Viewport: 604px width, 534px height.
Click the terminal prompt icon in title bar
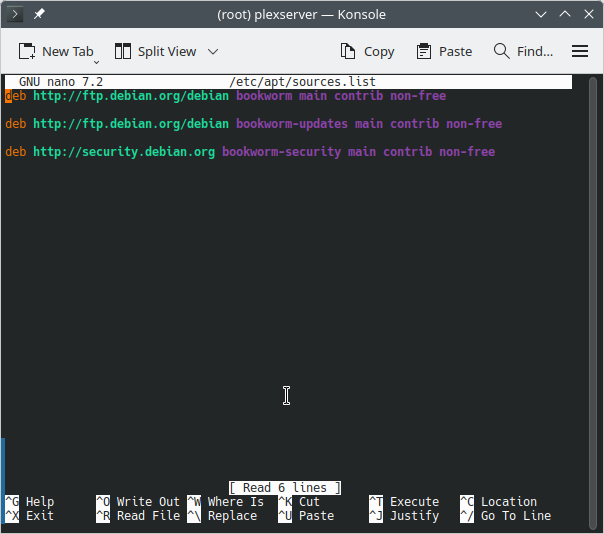[x=15, y=15]
